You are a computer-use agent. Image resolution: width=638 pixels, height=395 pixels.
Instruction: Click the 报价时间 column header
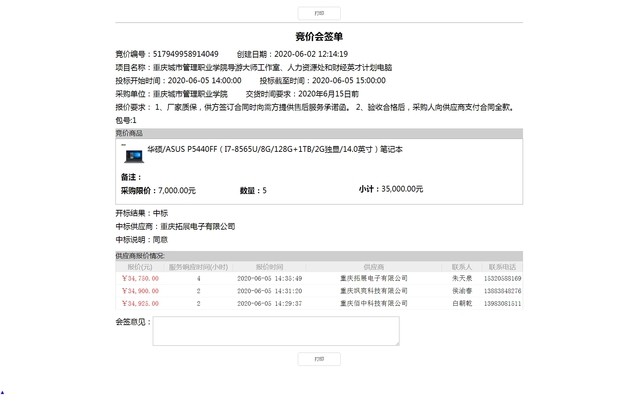point(269,267)
